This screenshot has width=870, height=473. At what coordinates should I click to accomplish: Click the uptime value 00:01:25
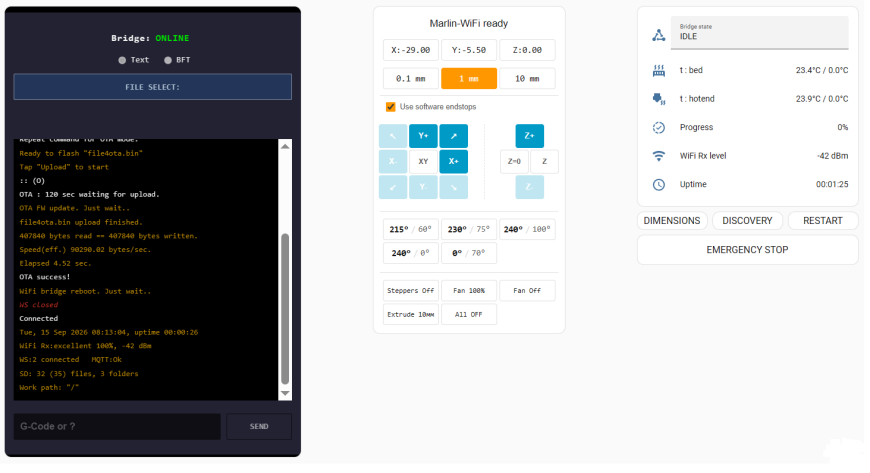tap(832, 184)
